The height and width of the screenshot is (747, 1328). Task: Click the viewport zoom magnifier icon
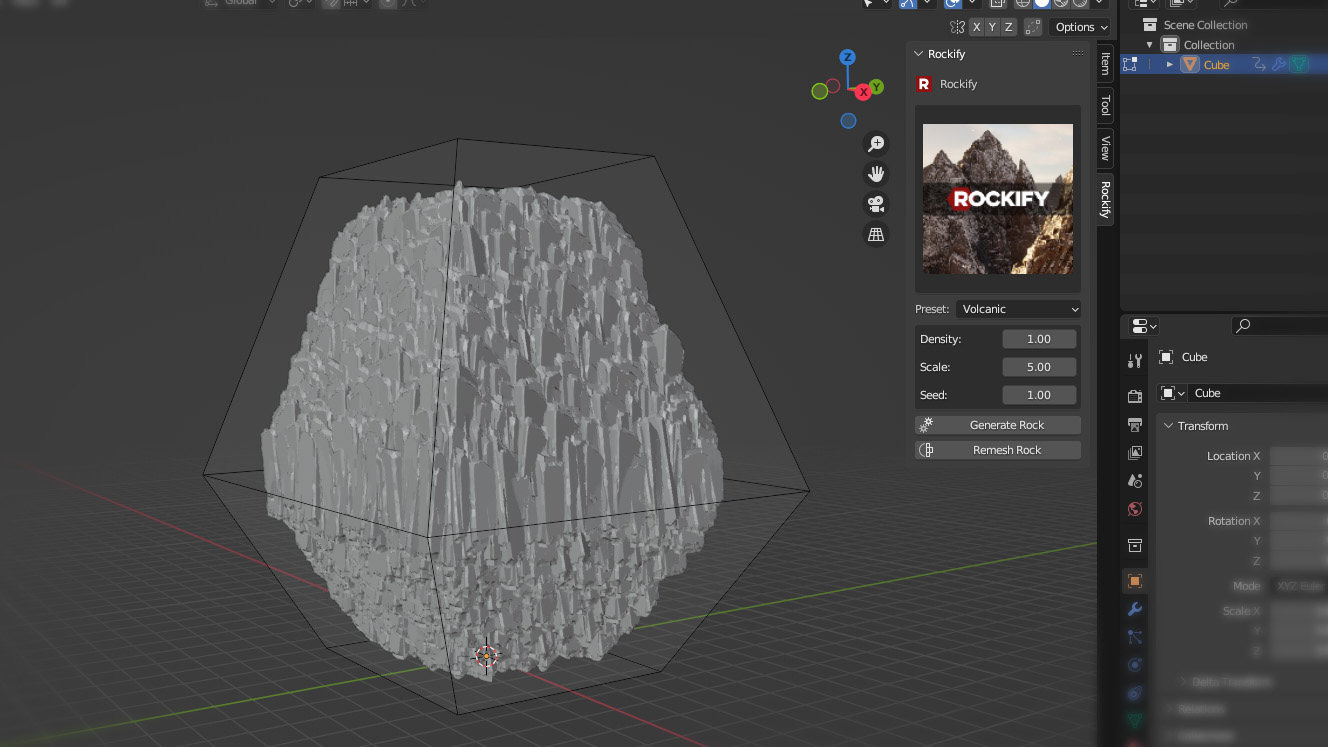tap(876, 144)
